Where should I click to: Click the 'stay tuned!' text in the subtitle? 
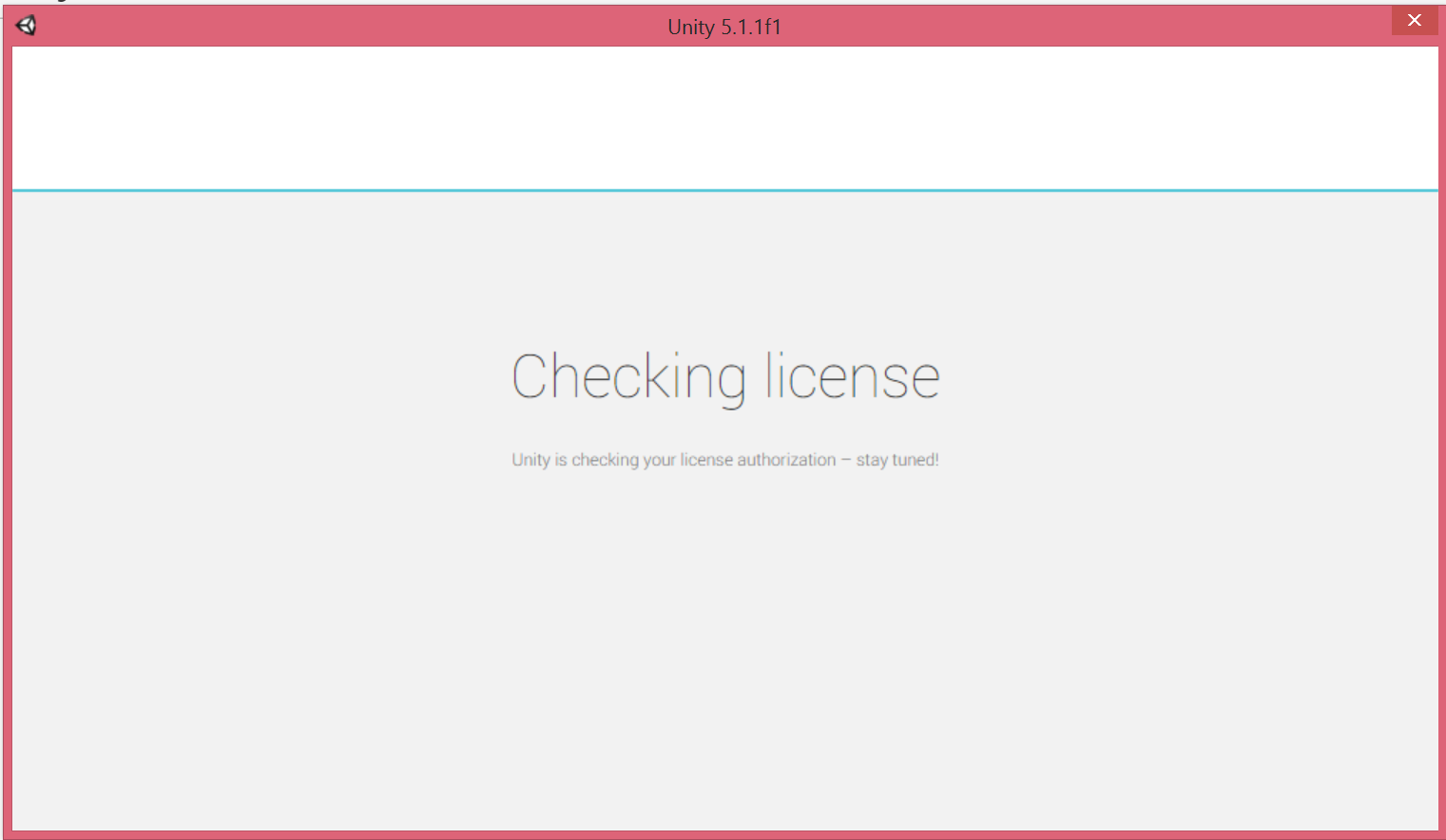point(897,460)
